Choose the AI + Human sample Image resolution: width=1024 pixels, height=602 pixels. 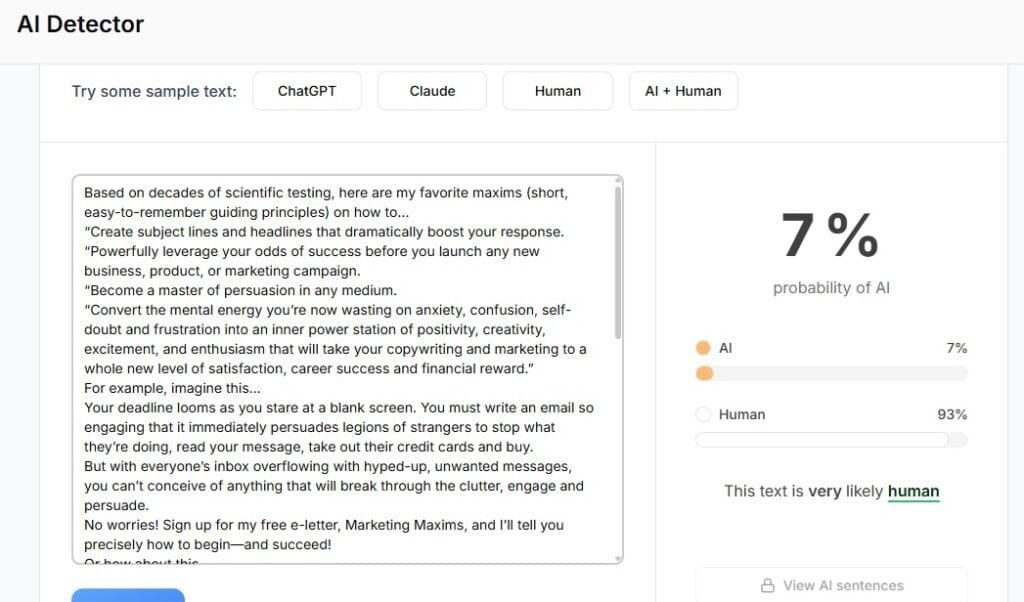tap(683, 91)
